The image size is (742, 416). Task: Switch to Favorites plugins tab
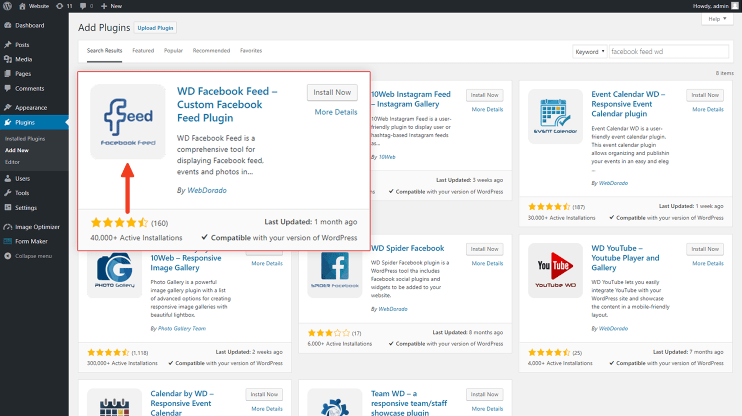[x=251, y=51]
